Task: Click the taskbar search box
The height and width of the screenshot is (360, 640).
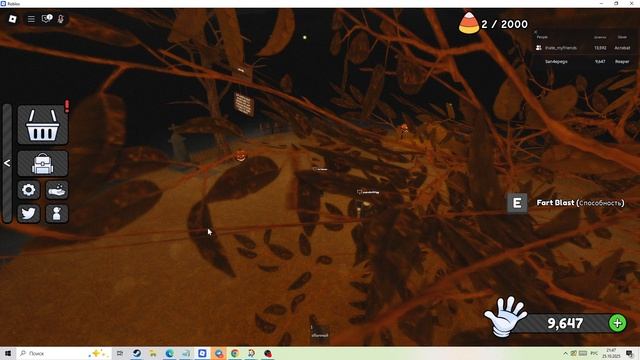Action: click(x=63, y=353)
